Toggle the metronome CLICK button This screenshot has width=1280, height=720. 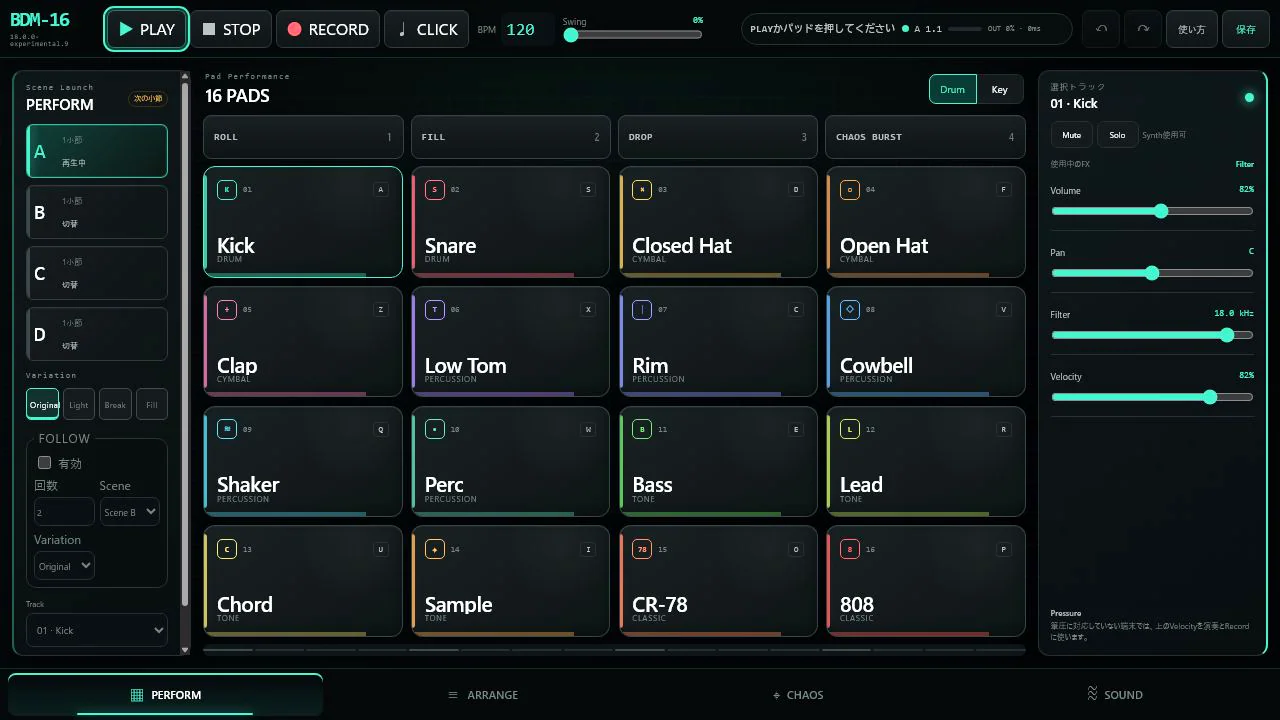[x=426, y=29]
